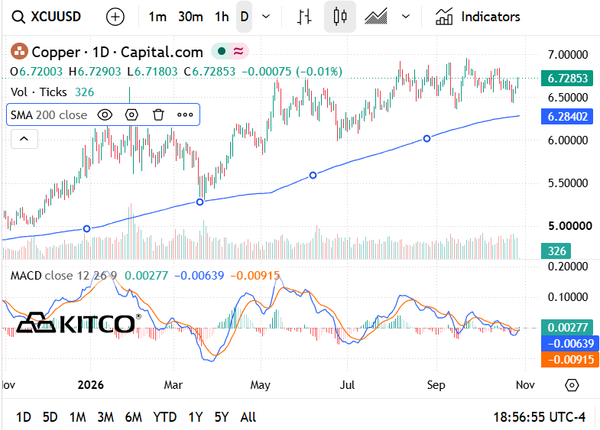The height and width of the screenshot is (430, 600).
Task: Open SMA 200 settings hexagon icon
Action: coord(132,115)
